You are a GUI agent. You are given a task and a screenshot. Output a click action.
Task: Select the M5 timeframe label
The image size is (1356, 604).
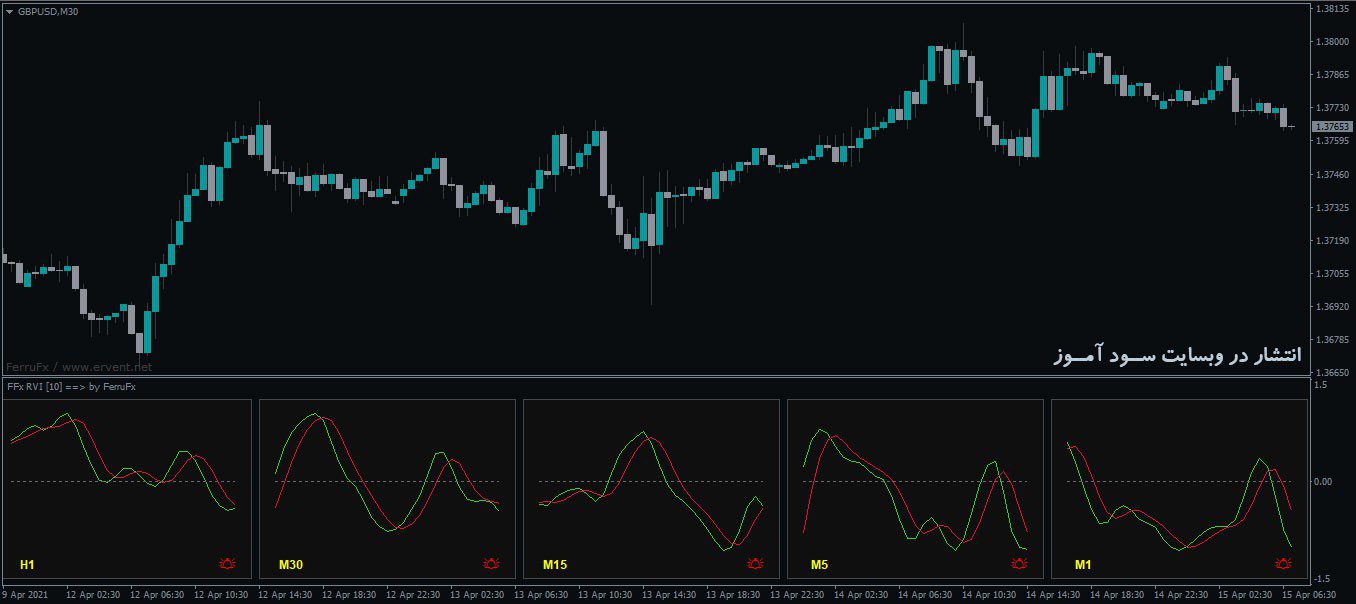point(819,565)
